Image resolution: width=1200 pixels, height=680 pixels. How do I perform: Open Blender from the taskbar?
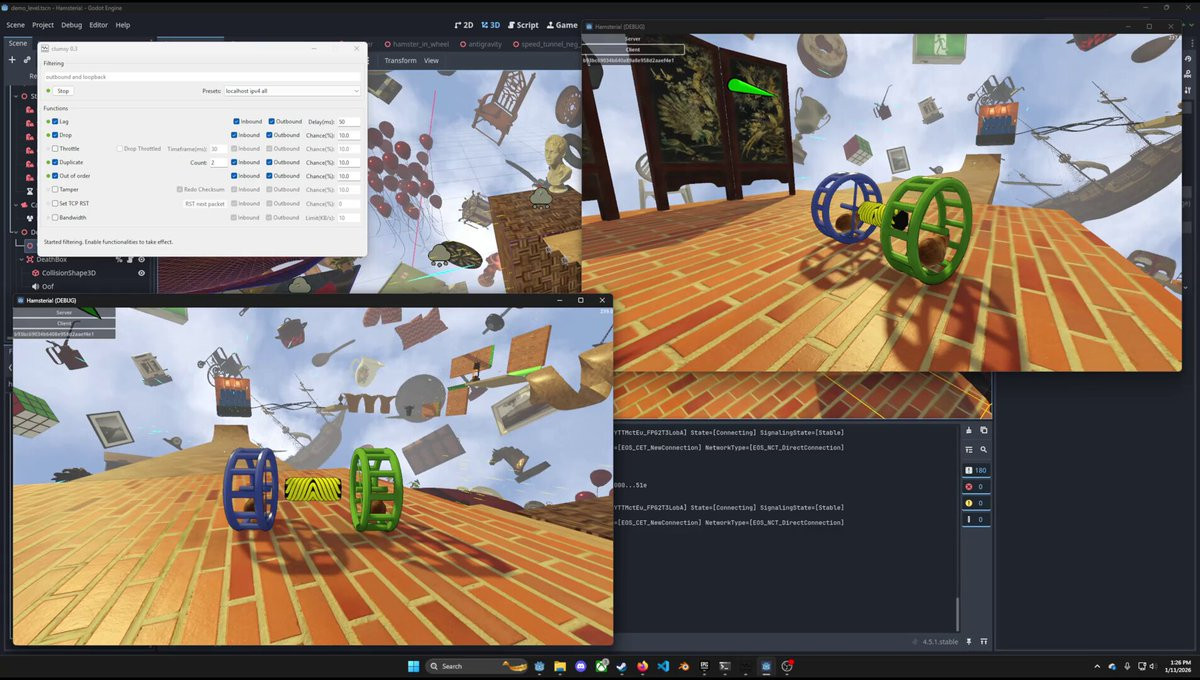tap(684, 666)
